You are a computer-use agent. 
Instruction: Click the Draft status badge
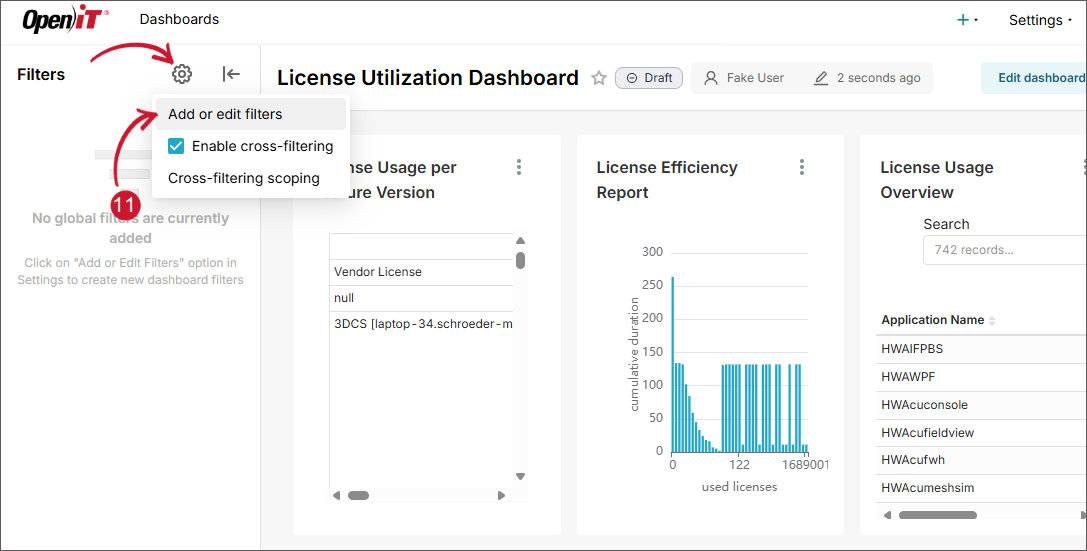pos(649,78)
